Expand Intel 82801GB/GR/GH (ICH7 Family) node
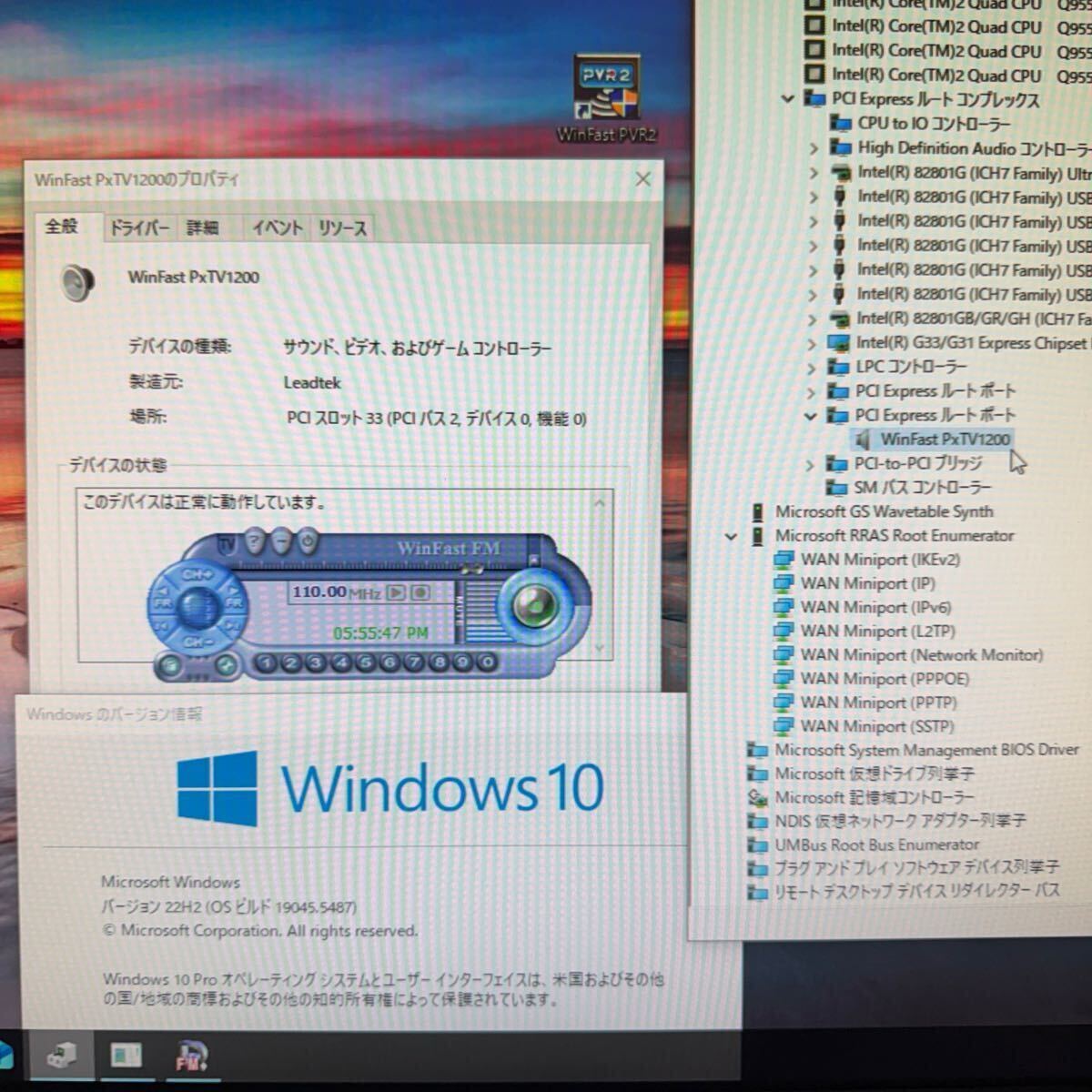 click(x=813, y=319)
